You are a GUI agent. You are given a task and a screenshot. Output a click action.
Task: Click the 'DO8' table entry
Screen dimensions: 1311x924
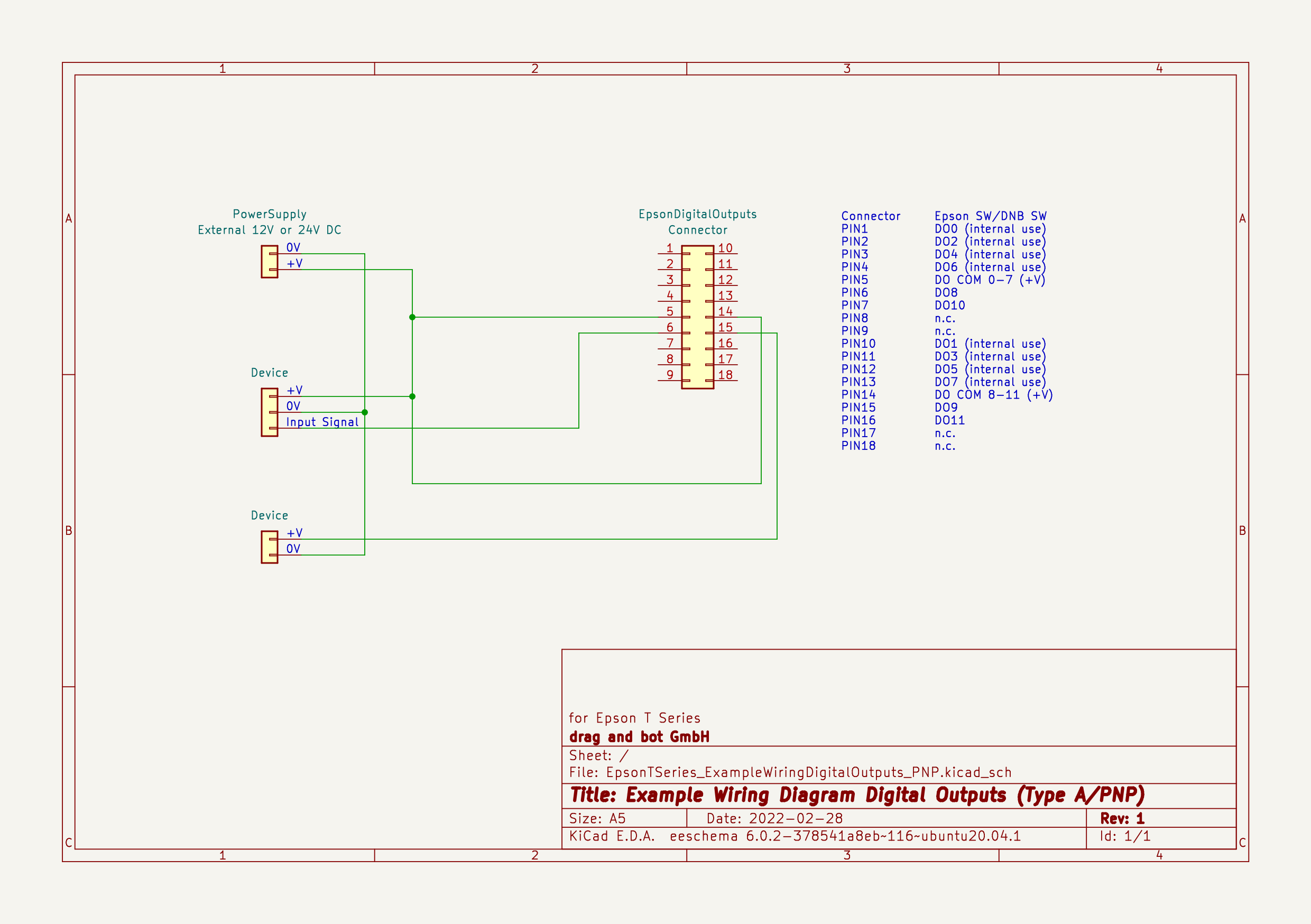point(946,292)
